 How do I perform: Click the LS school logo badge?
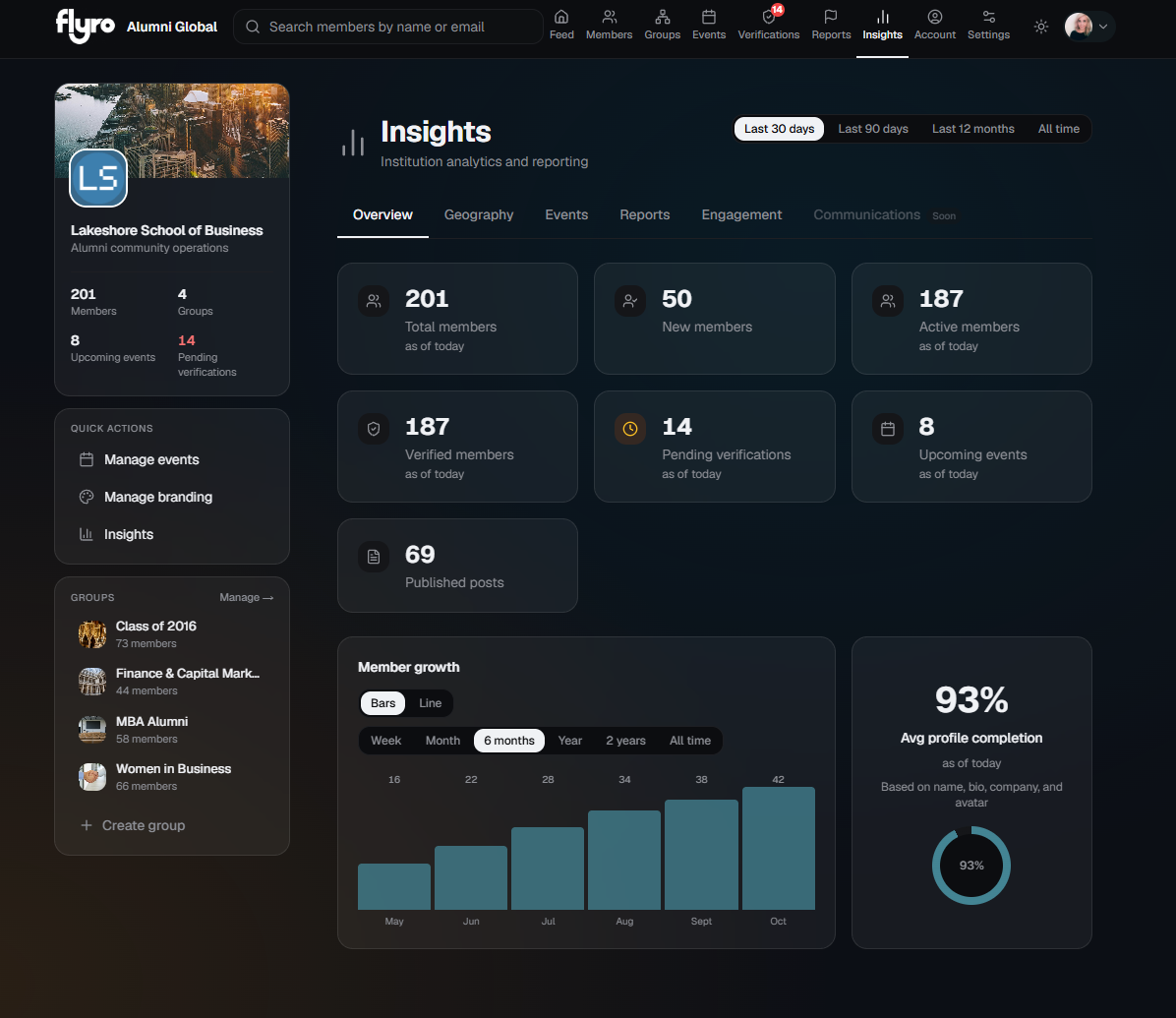coord(98,178)
